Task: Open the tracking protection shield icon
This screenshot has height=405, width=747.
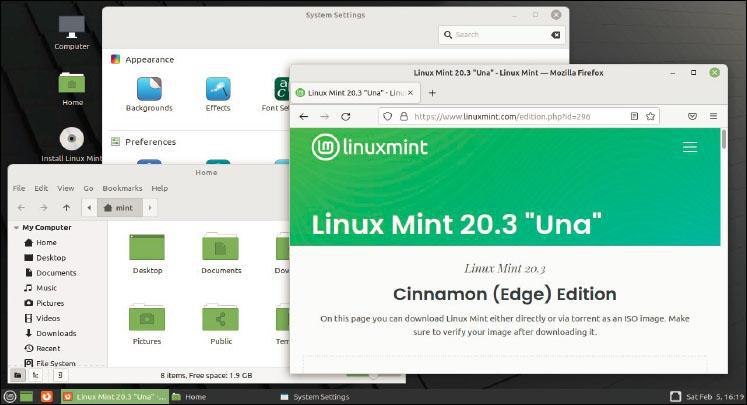Action: click(388, 116)
